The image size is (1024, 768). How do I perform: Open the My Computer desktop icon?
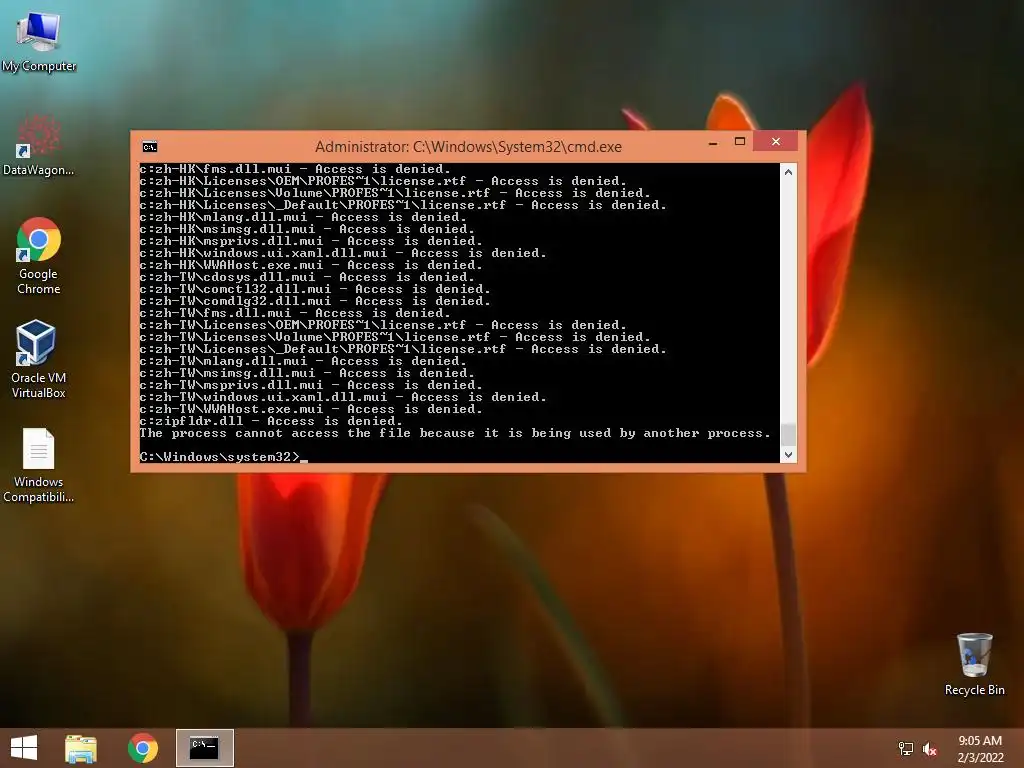click(39, 40)
